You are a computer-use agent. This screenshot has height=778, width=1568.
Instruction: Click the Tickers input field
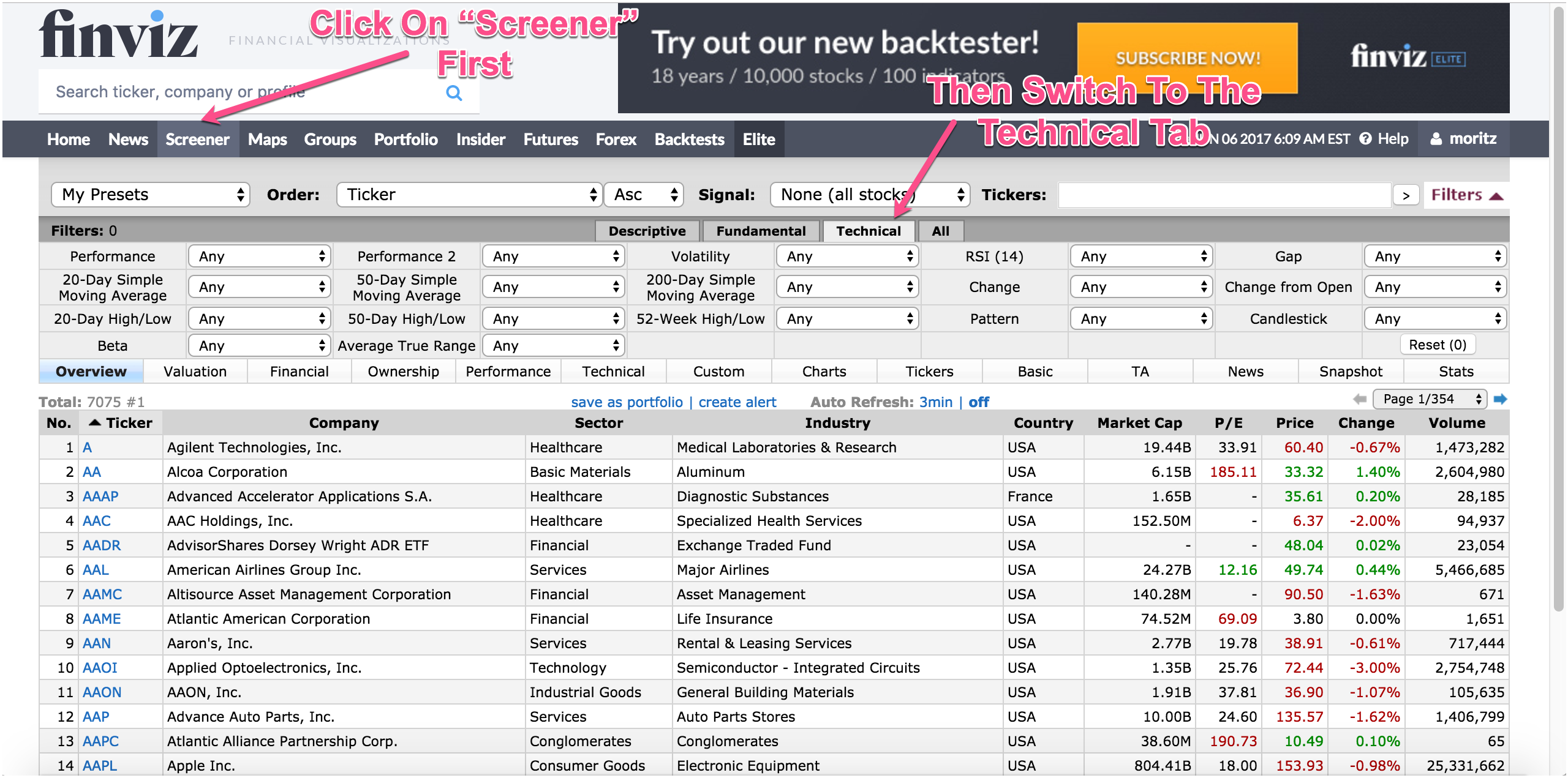[x=1224, y=195]
